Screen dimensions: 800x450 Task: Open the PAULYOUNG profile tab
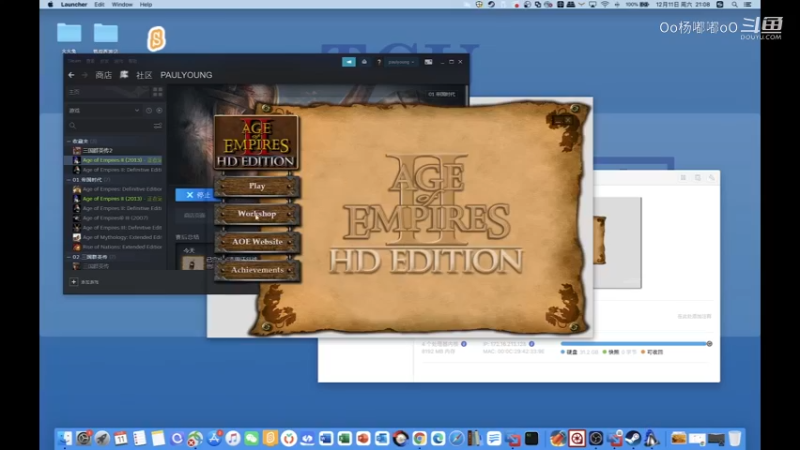186,75
